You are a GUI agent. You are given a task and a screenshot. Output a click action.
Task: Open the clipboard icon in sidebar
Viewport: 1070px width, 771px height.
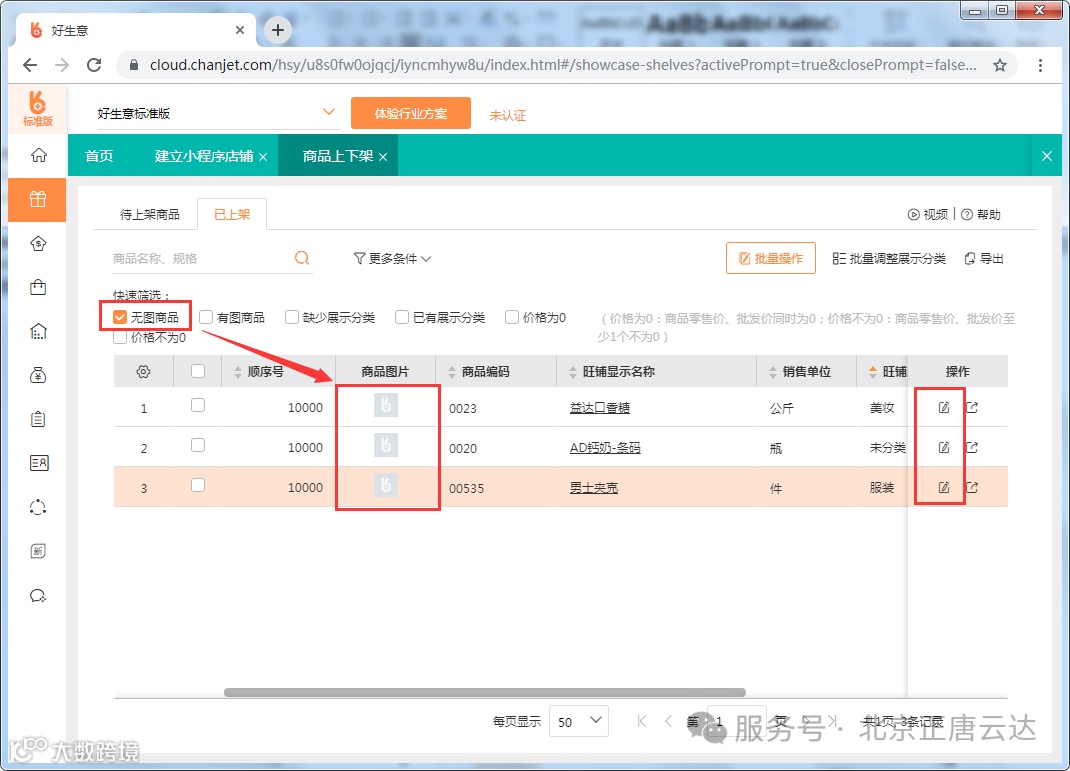pyautogui.click(x=38, y=419)
